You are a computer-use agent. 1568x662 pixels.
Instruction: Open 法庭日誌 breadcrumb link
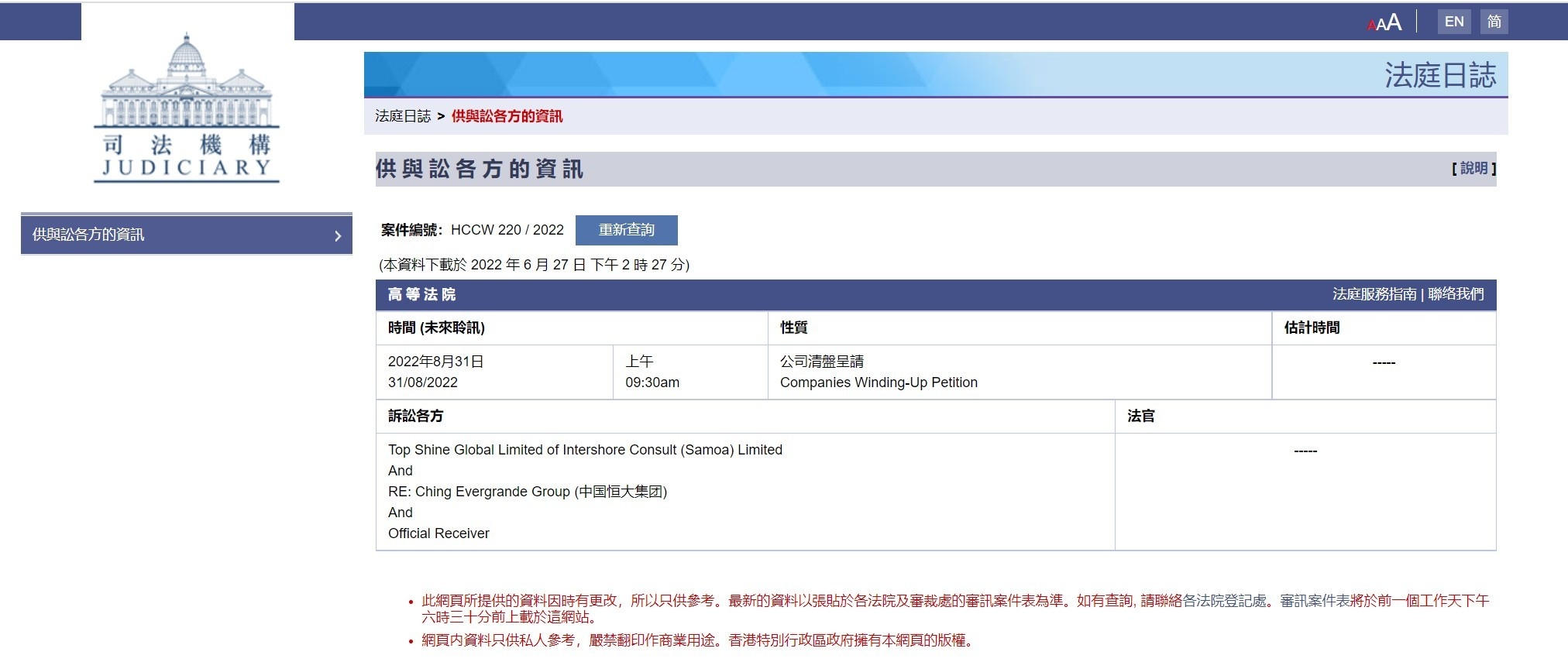(402, 116)
